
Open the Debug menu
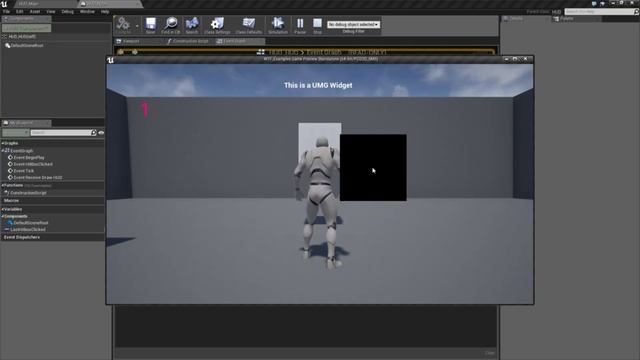point(67,12)
